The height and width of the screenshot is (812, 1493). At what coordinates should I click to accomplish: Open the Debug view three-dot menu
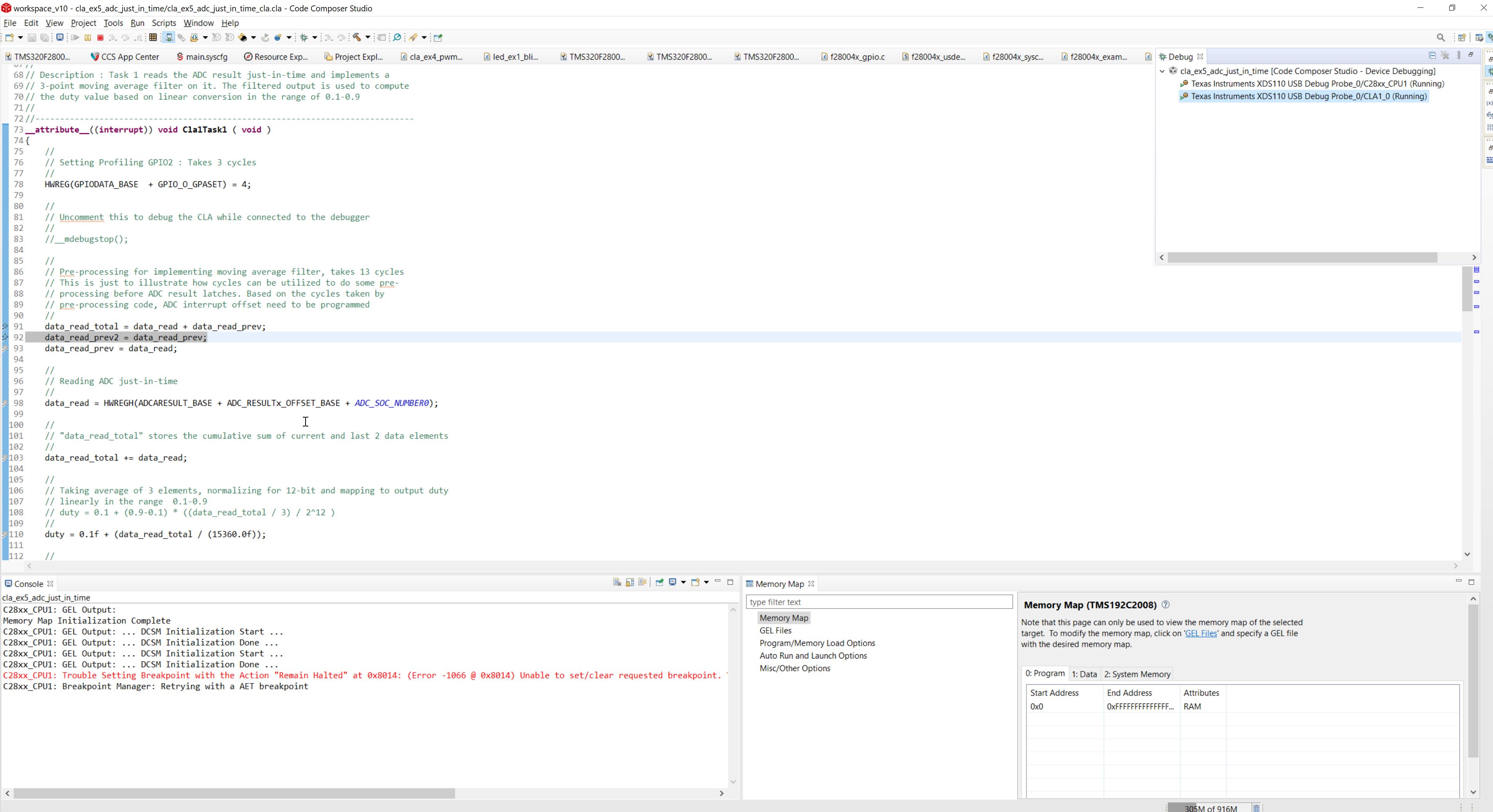1459,55
